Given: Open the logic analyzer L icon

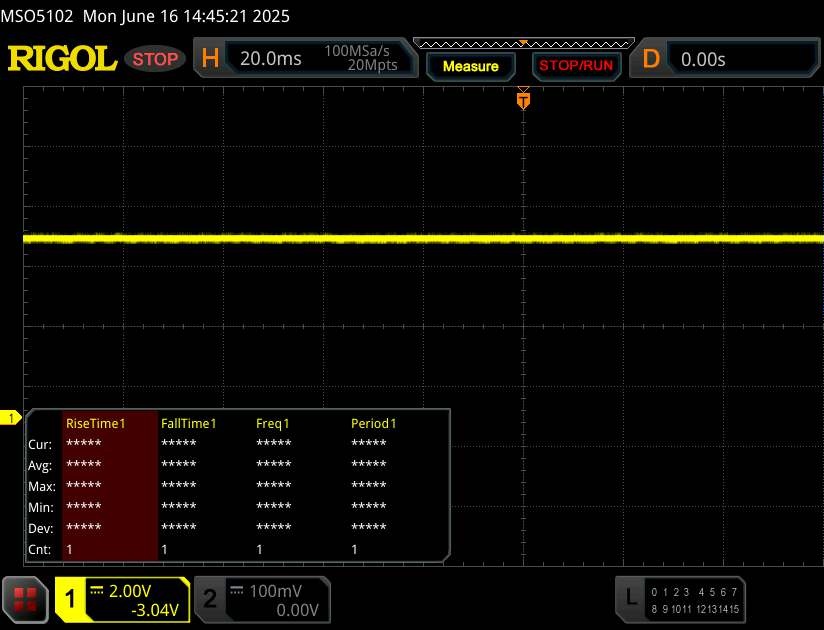Looking at the screenshot, I should coord(631,598).
